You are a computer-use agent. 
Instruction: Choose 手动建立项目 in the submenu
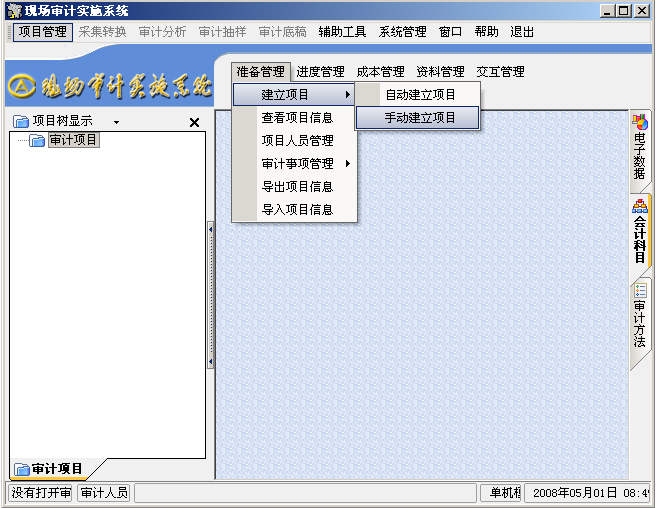(x=418, y=118)
